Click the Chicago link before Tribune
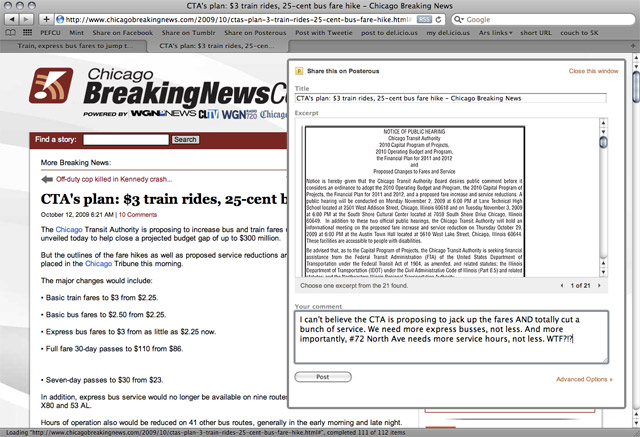Screen dimensions: 640x437 pyautogui.click(x=98, y=264)
